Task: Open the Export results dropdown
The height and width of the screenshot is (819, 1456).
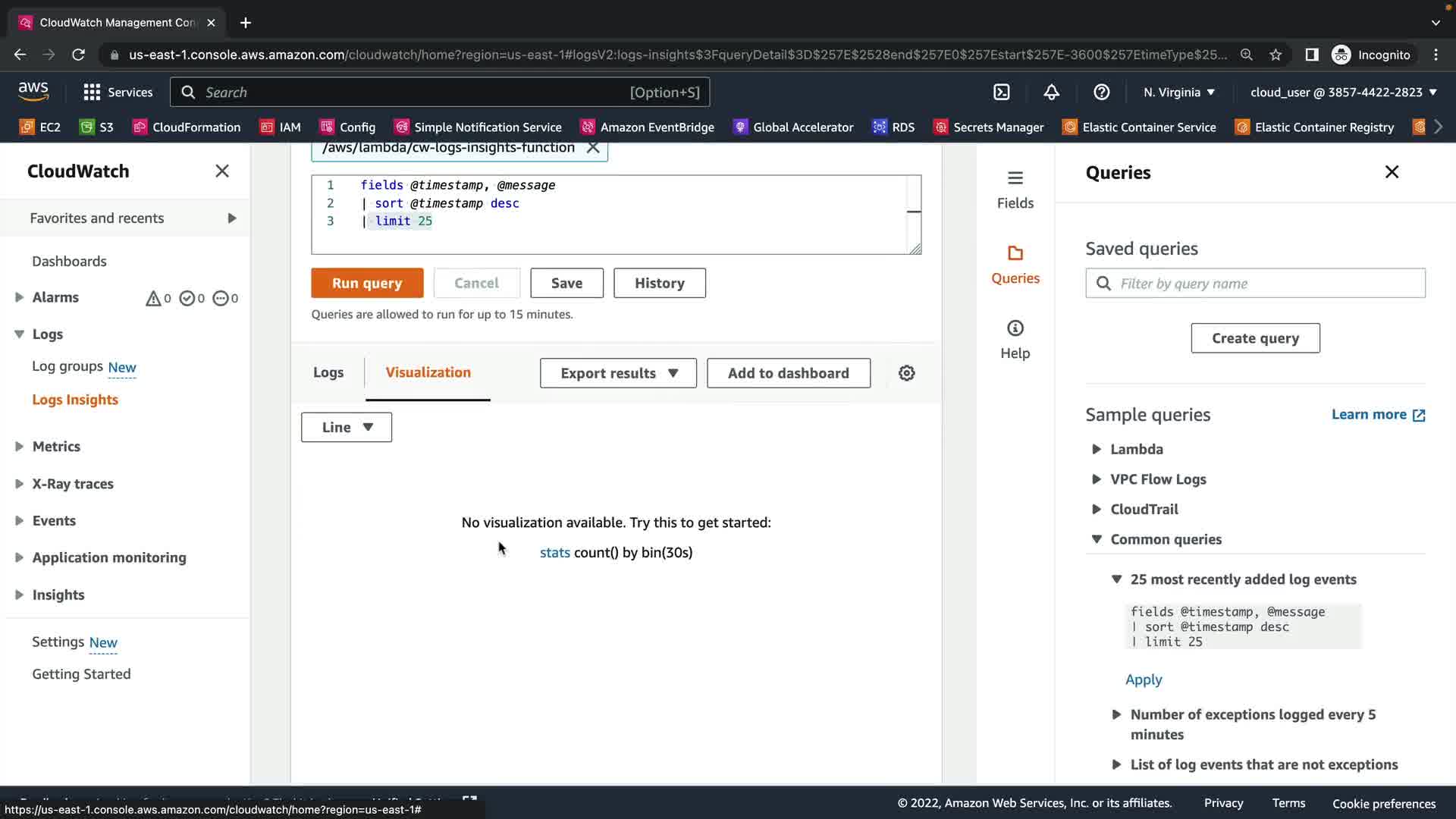Action: tap(618, 373)
